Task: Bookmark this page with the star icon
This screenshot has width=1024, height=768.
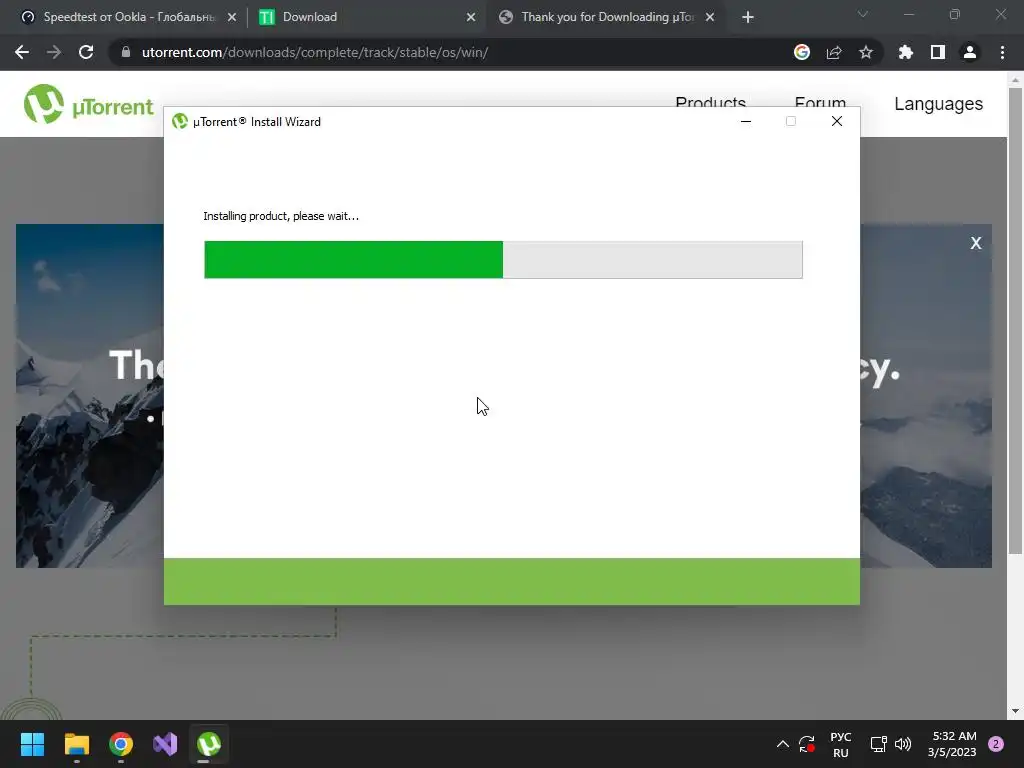Action: click(x=866, y=52)
